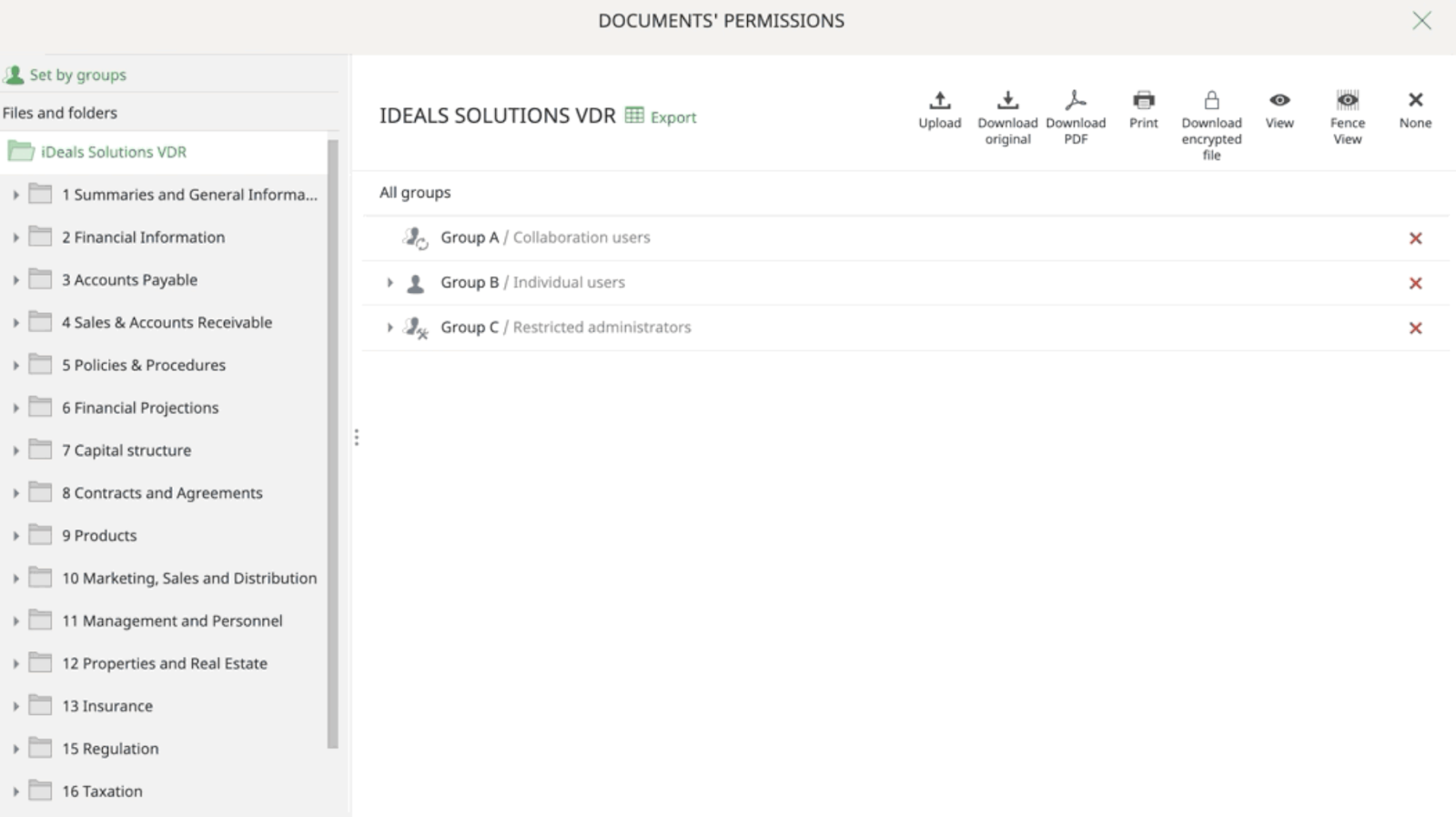Image resolution: width=1456 pixels, height=817 pixels.
Task: Click the iDeals Solutions VDR root folder icon
Action: (x=21, y=151)
